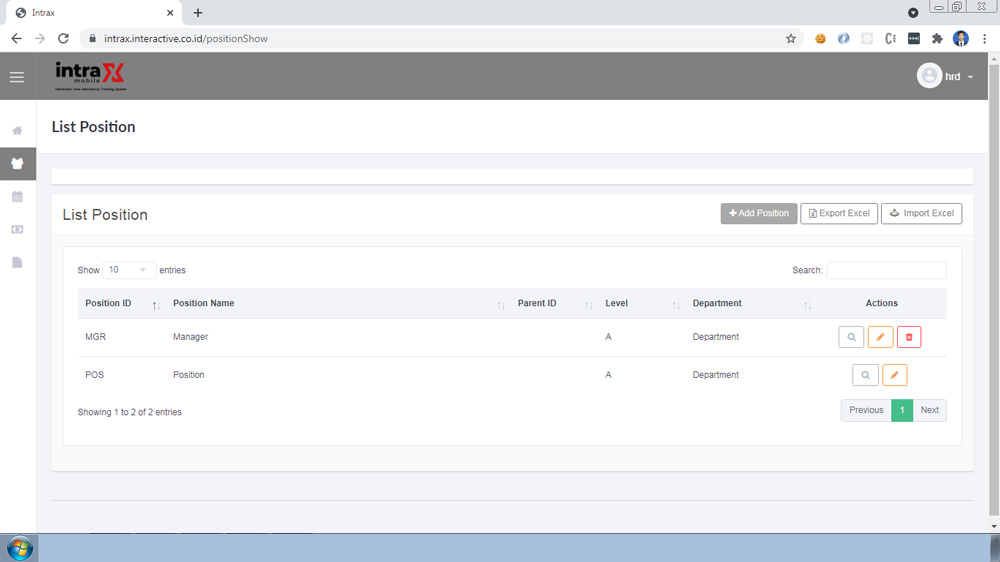Go to the home sidebar icon
This screenshot has width=1000, height=562.
click(x=17, y=131)
